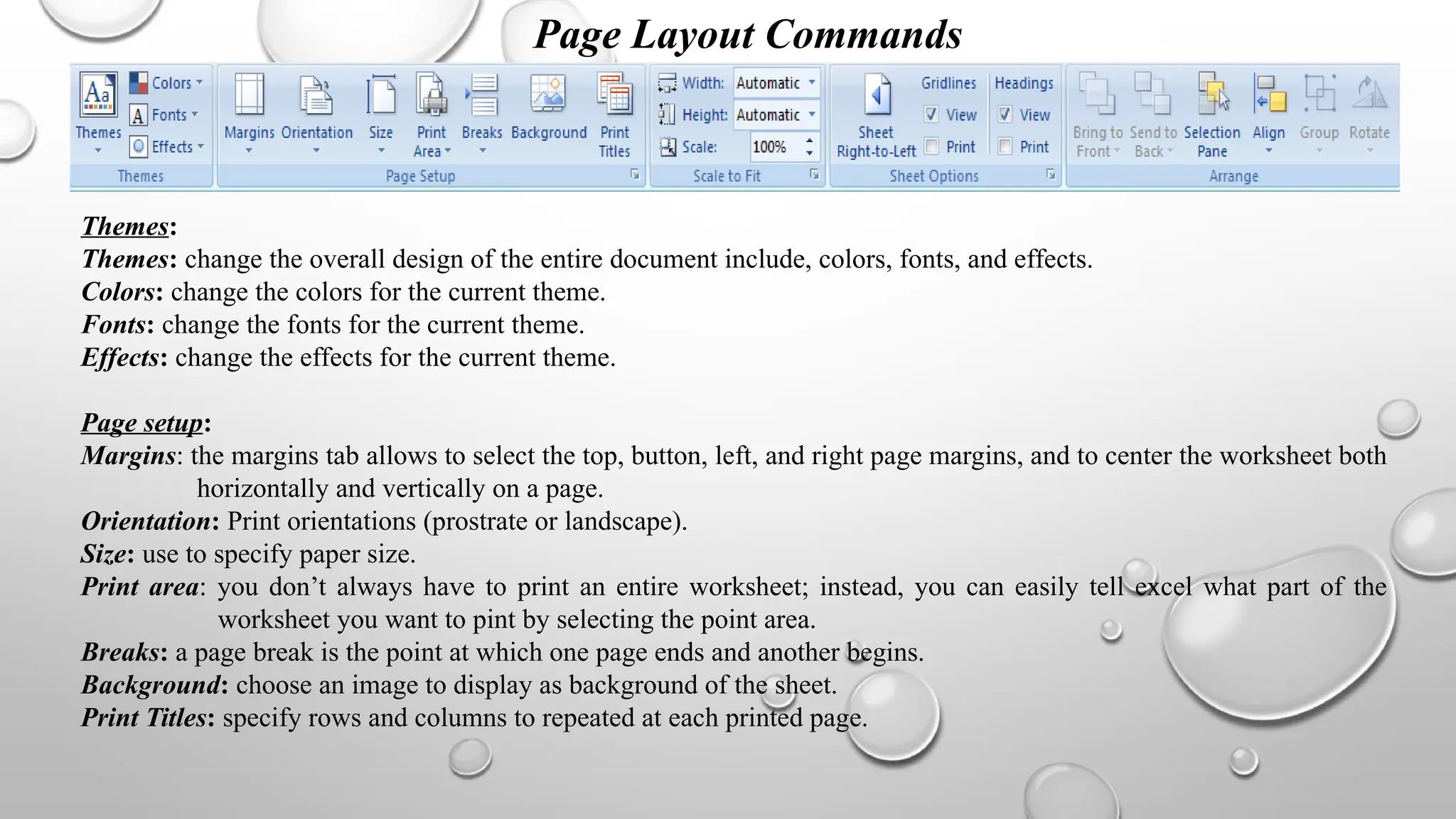This screenshot has width=1456, height=819.
Task: Expand the Size dropdown arrow
Action: coord(381,151)
